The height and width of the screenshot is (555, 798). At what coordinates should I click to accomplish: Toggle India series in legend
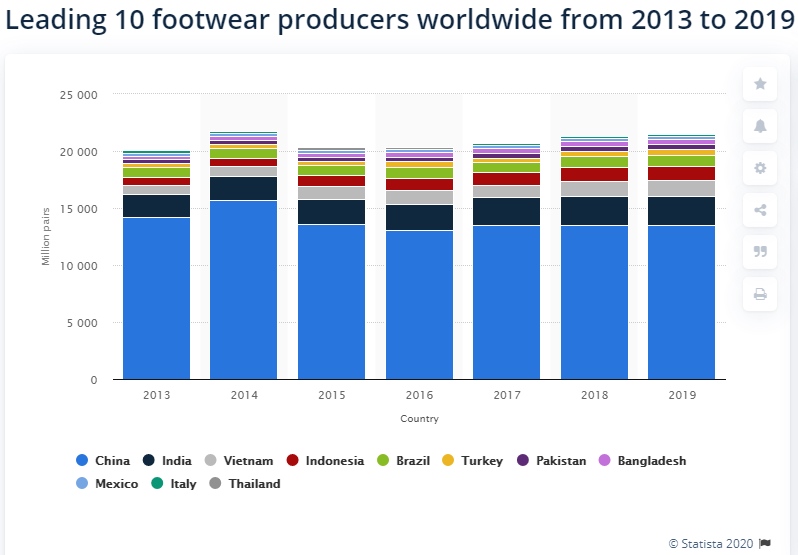(167, 461)
